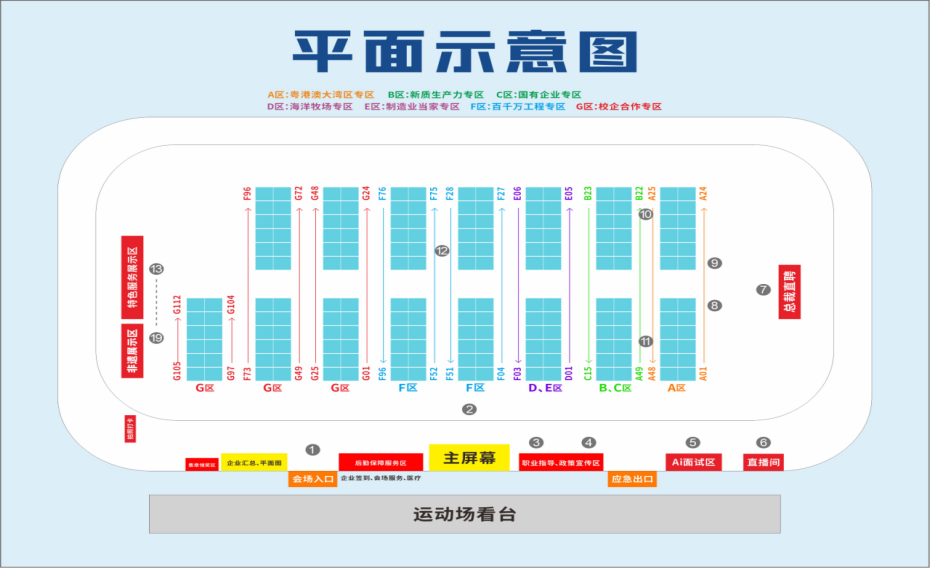The image size is (931, 569).
Task: Click the 企业签到、会场服务、医疗 caption
Action: [381, 478]
